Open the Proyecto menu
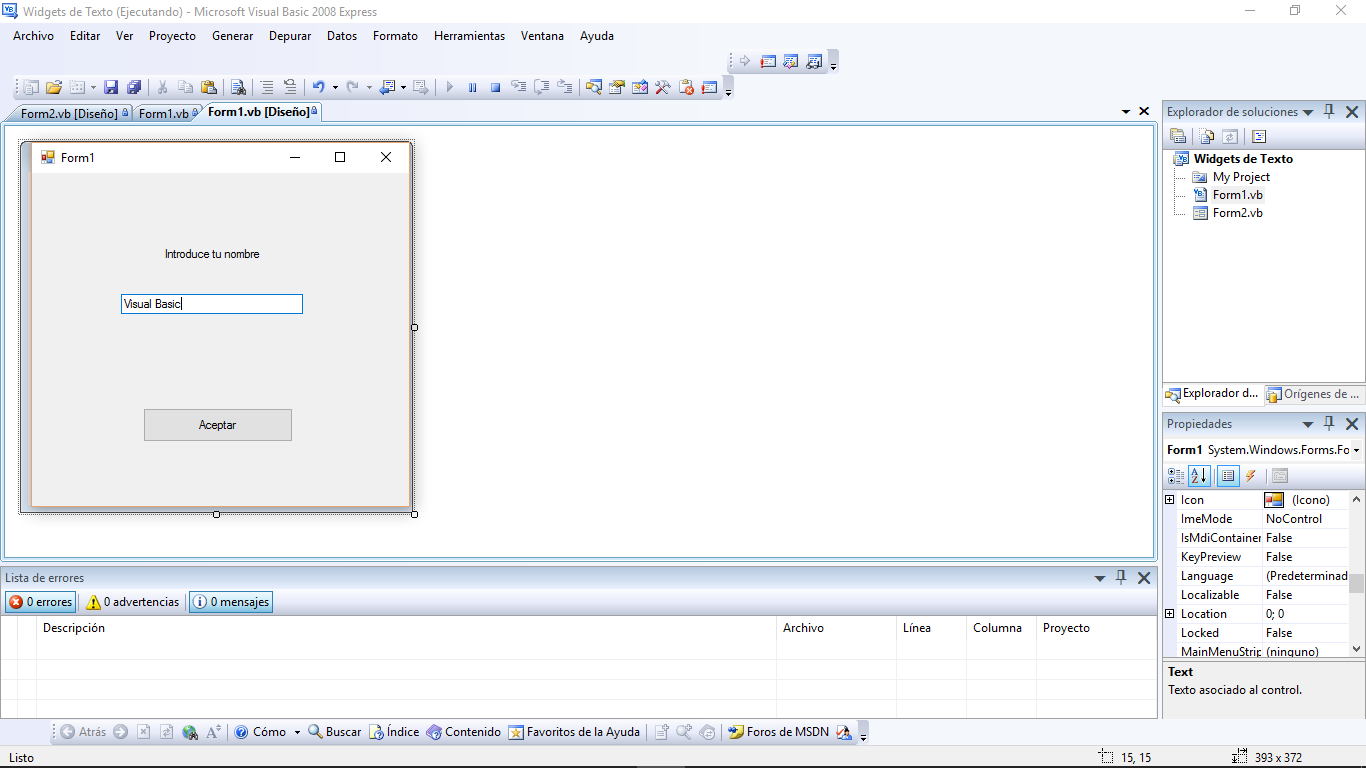 tap(172, 35)
